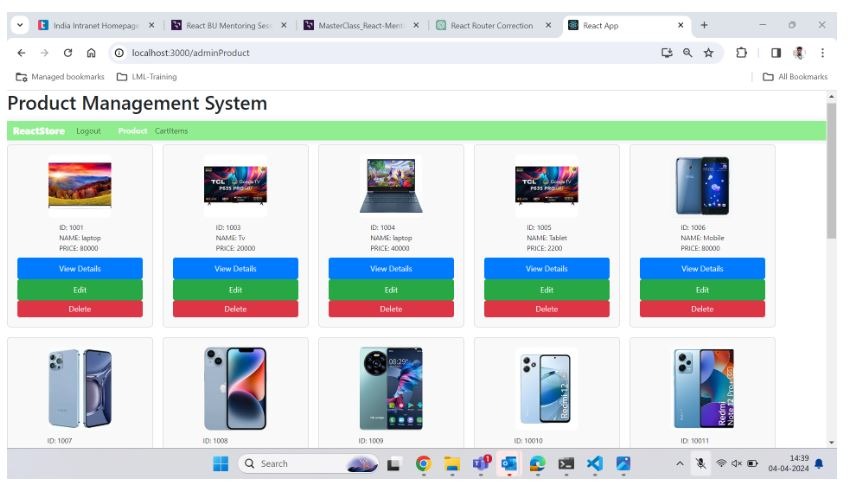Edit product ID 1004 laptop
Viewport: 860px width, 504px height.
click(392, 291)
